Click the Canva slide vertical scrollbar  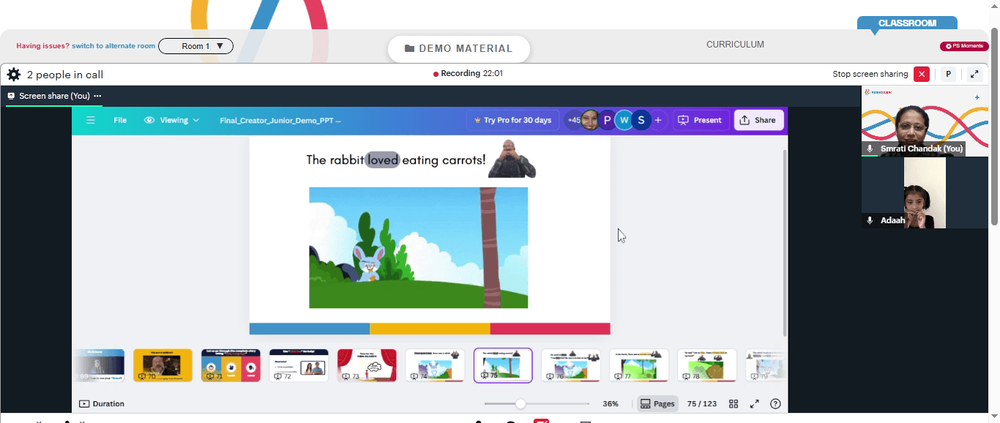(x=784, y=242)
